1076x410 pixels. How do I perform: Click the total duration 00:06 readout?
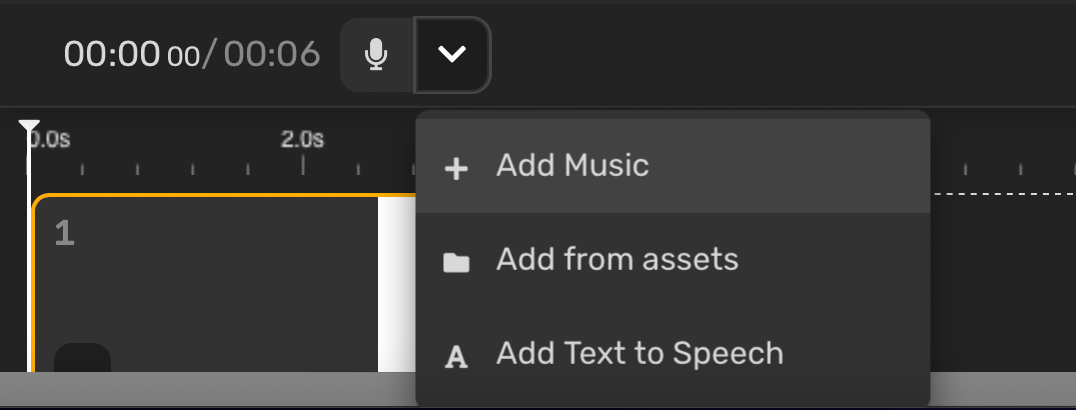tap(272, 54)
